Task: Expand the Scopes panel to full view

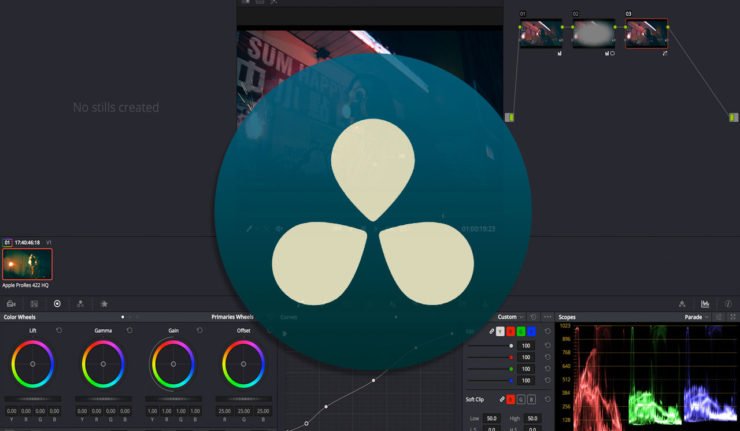Action: click(733, 317)
